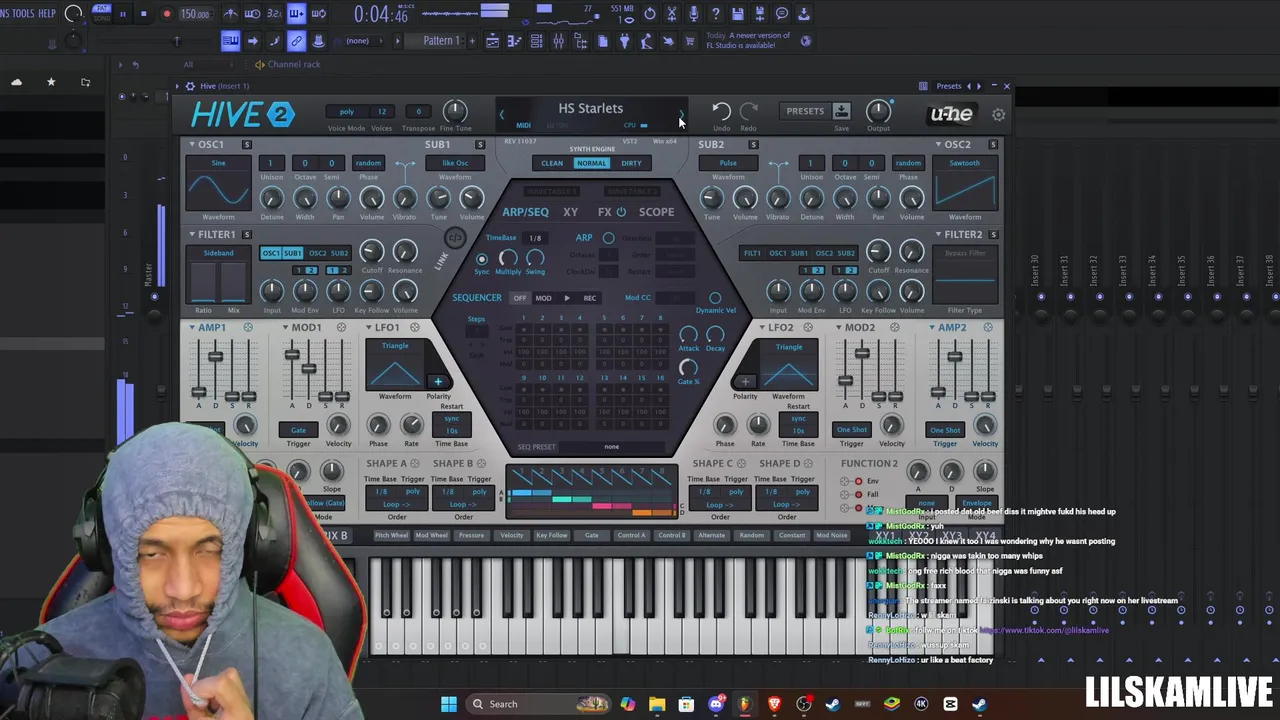Image resolution: width=1280 pixels, height=720 pixels.
Task: Click the save project floppy icon
Action: 738,14
